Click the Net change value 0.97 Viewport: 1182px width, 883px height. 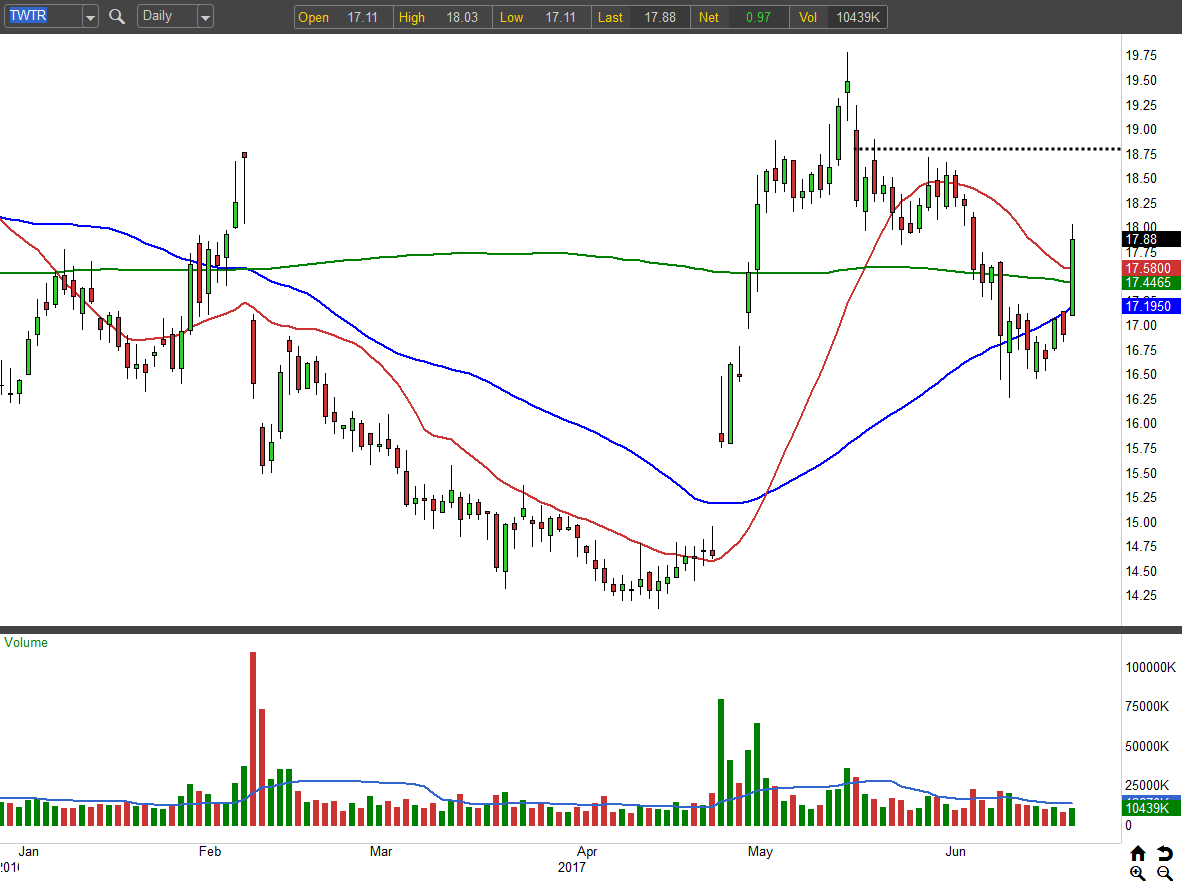(x=758, y=17)
